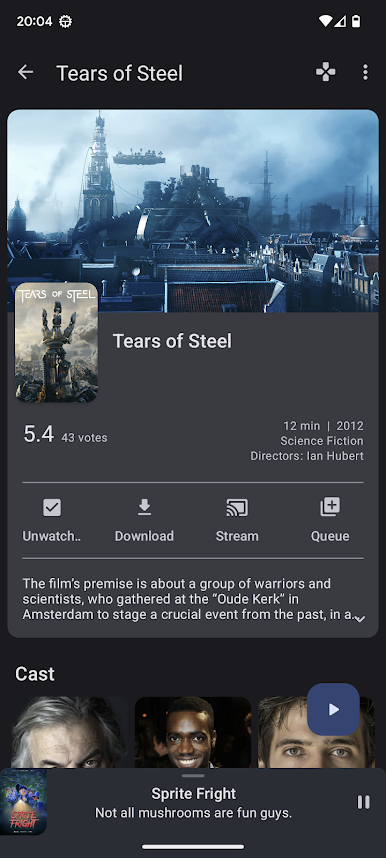386x858 pixels.
Task: Select the first cast member photo
Action: point(69,732)
